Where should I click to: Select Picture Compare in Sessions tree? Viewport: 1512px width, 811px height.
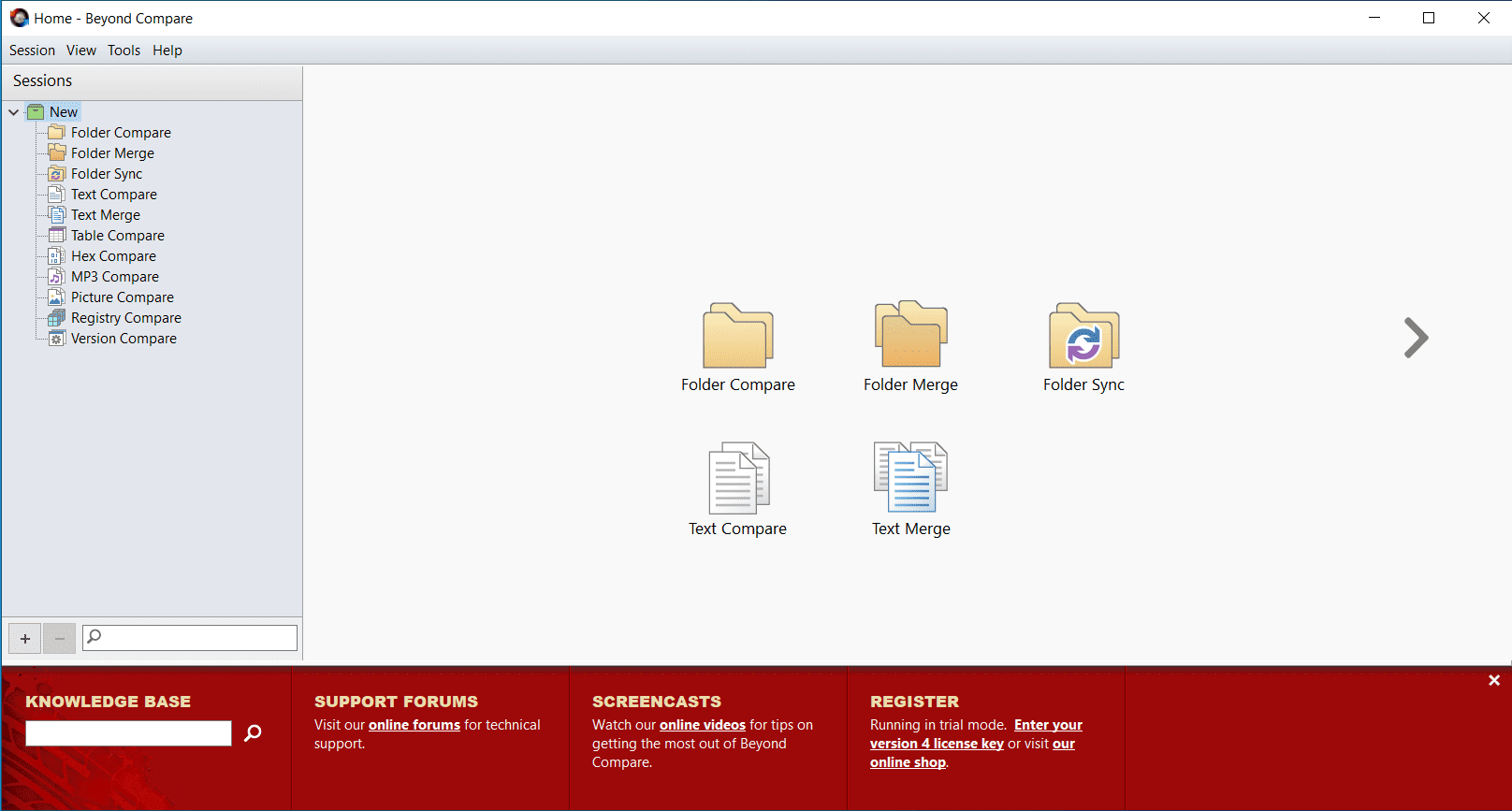(x=123, y=297)
